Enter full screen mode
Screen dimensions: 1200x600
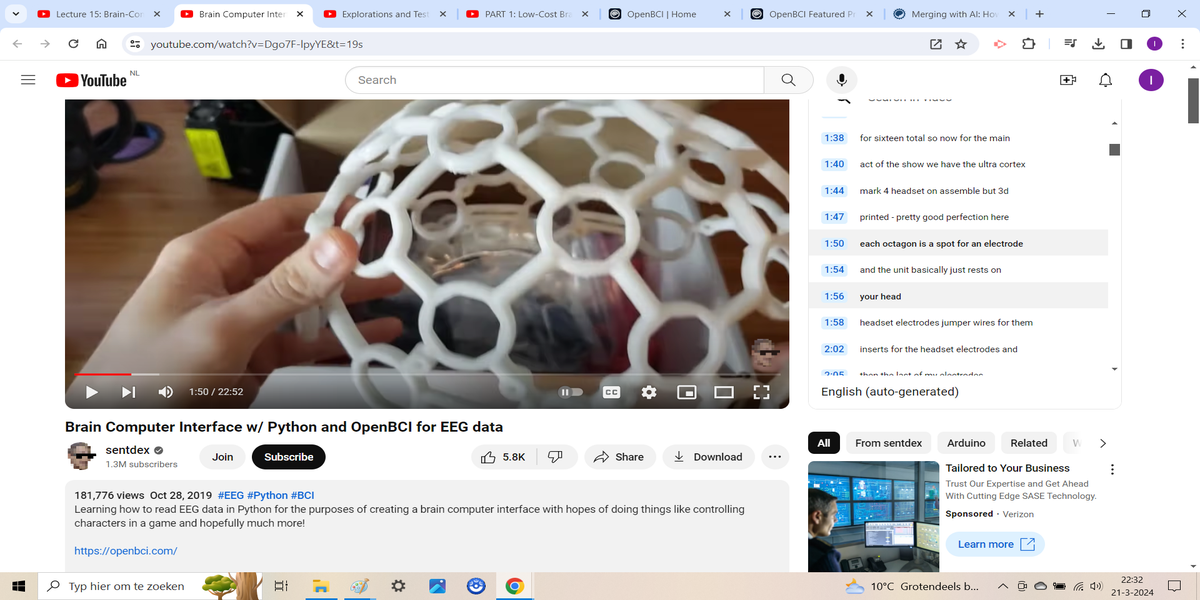click(761, 392)
